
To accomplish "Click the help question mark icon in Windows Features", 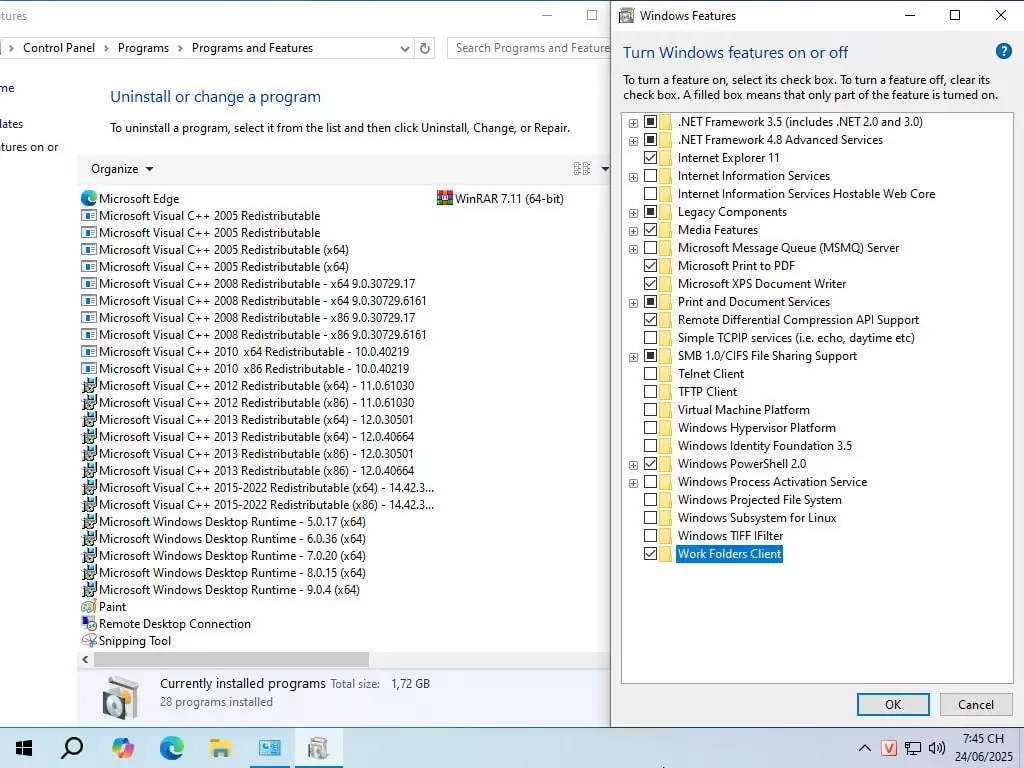I will pos(1003,52).
